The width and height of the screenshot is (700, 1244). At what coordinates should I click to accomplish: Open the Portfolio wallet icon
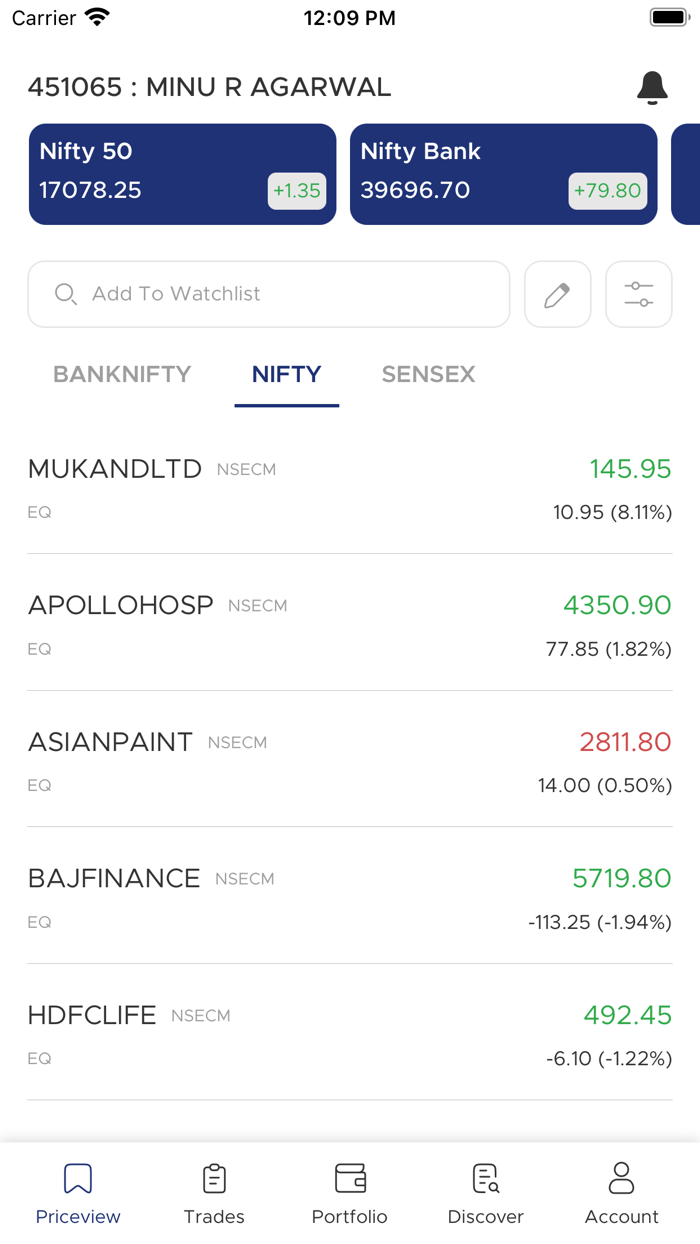[x=350, y=1179]
